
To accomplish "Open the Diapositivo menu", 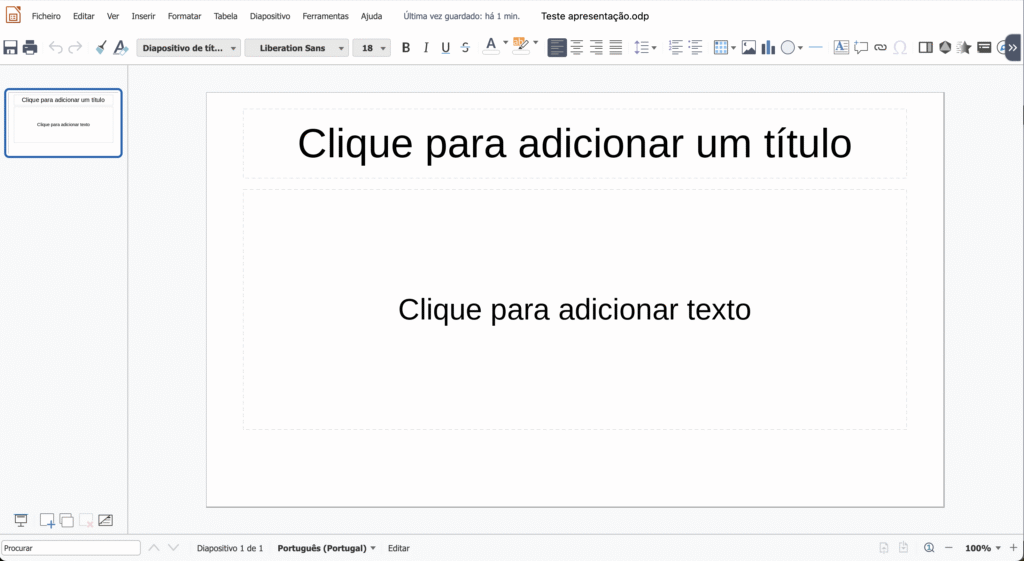I will [270, 16].
